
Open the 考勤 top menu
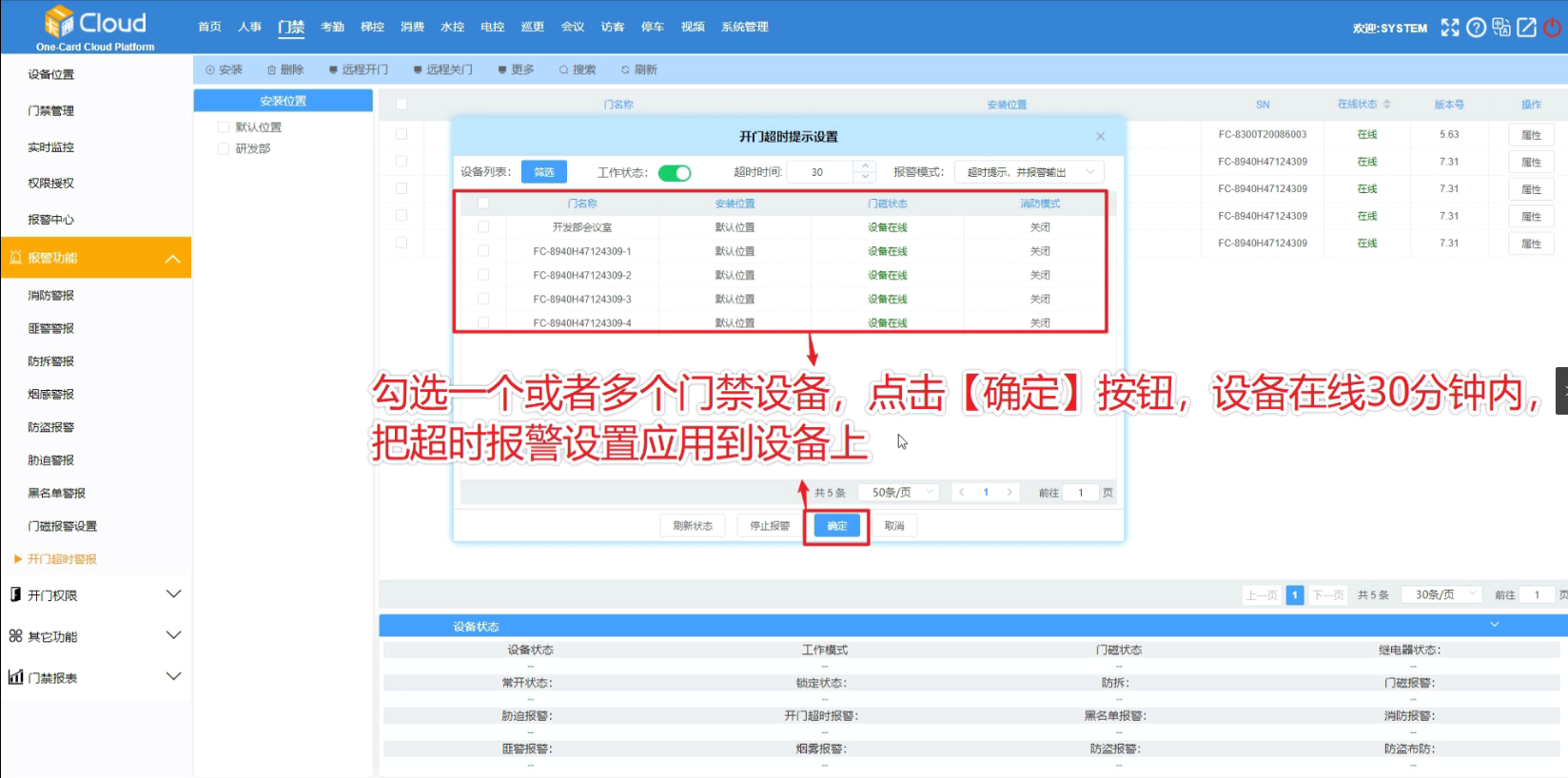coord(332,27)
